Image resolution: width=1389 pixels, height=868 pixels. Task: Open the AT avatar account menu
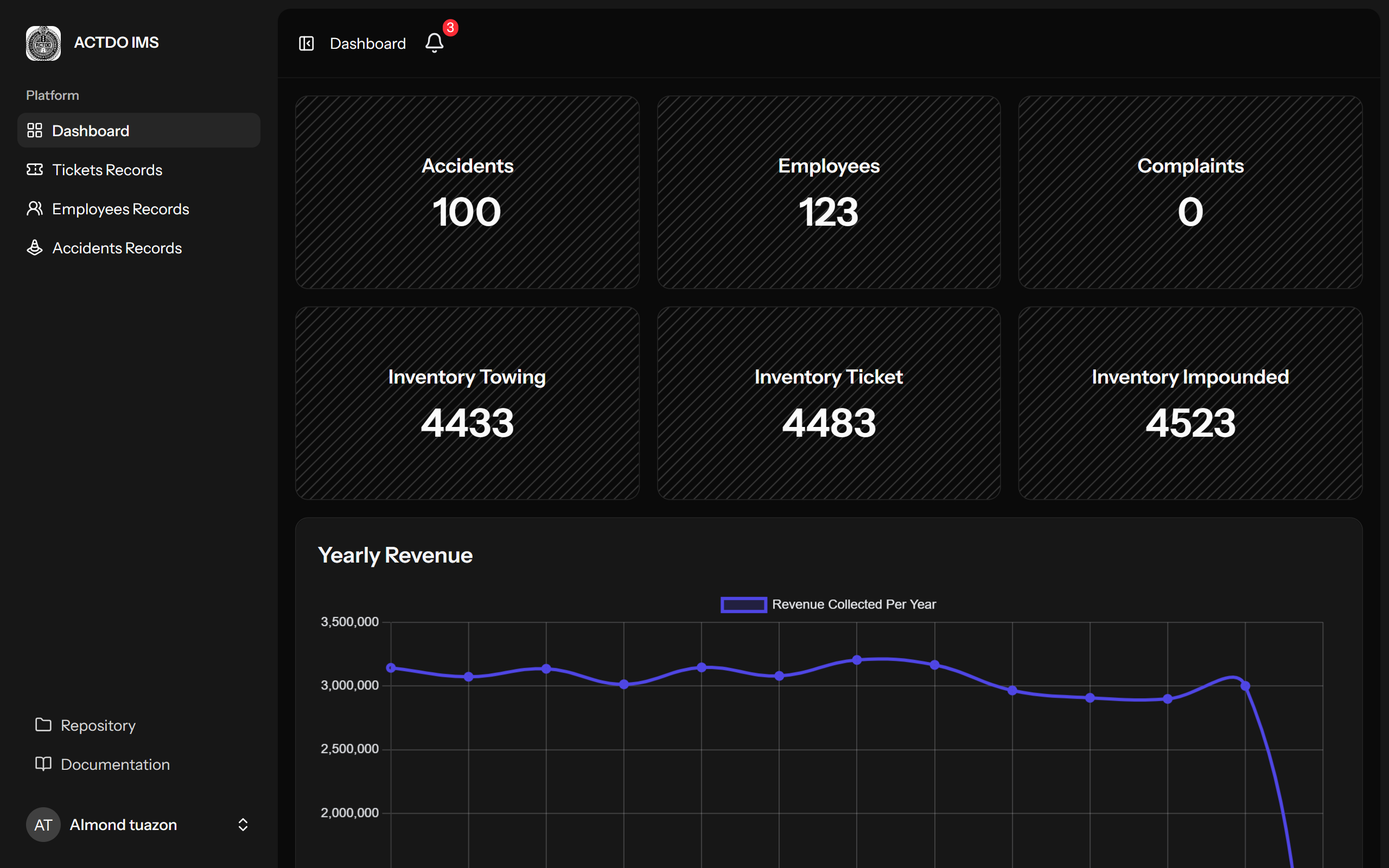(x=43, y=825)
